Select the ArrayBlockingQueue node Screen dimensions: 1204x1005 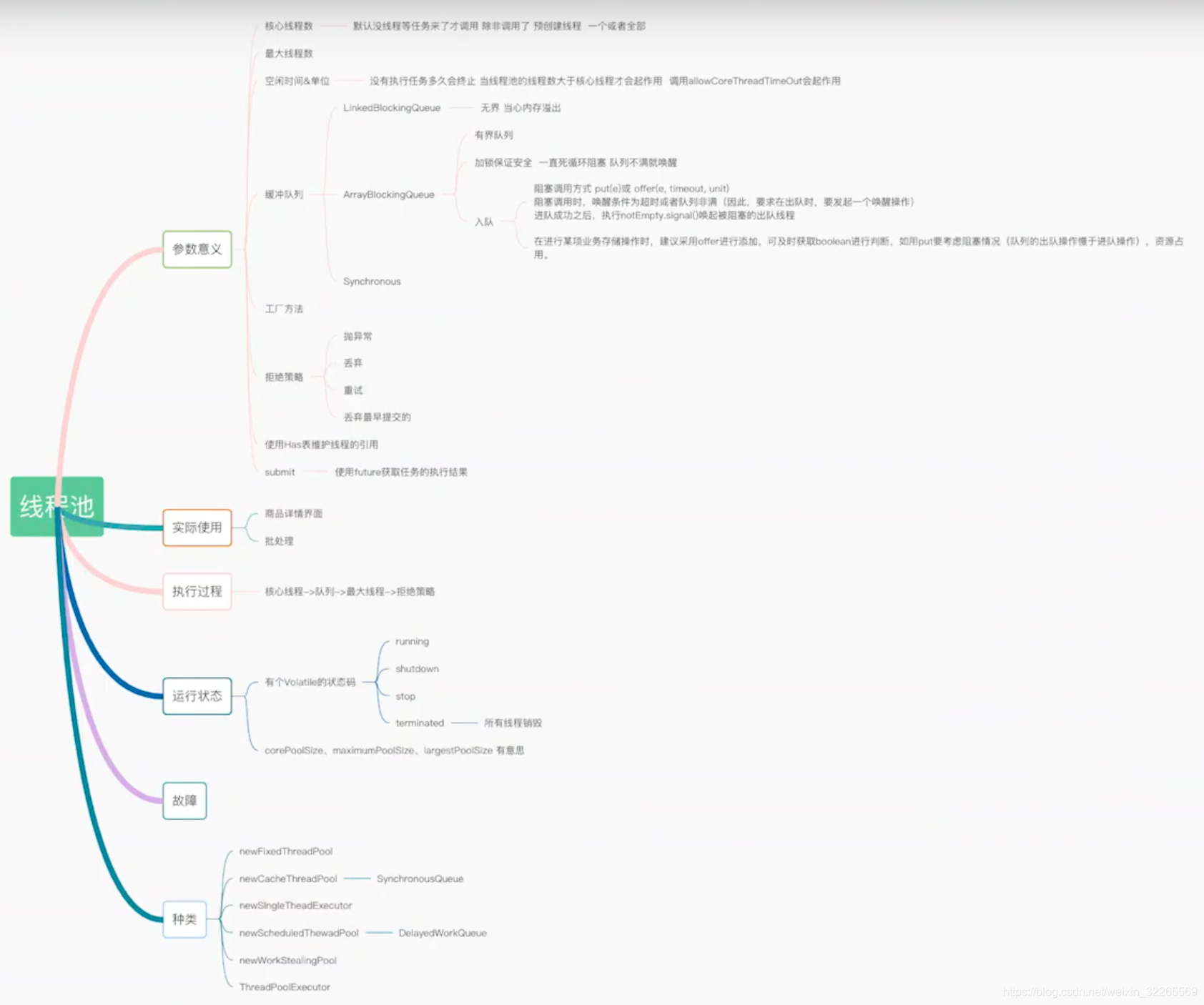(389, 194)
